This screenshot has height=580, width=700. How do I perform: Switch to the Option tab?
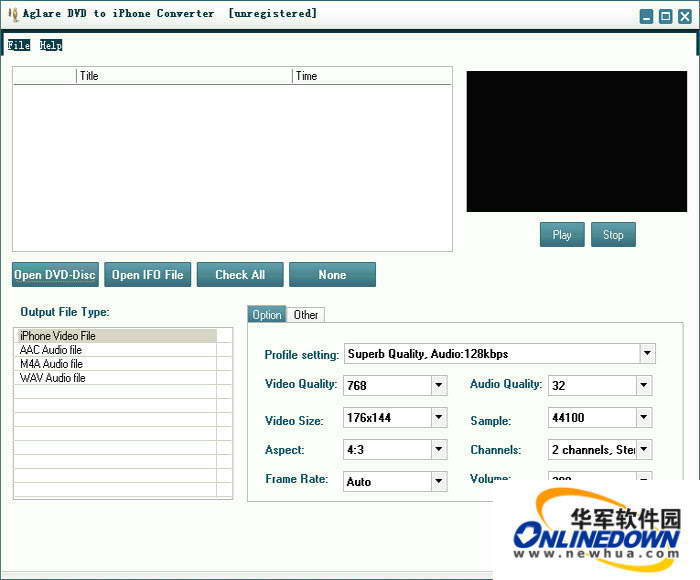point(267,315)
